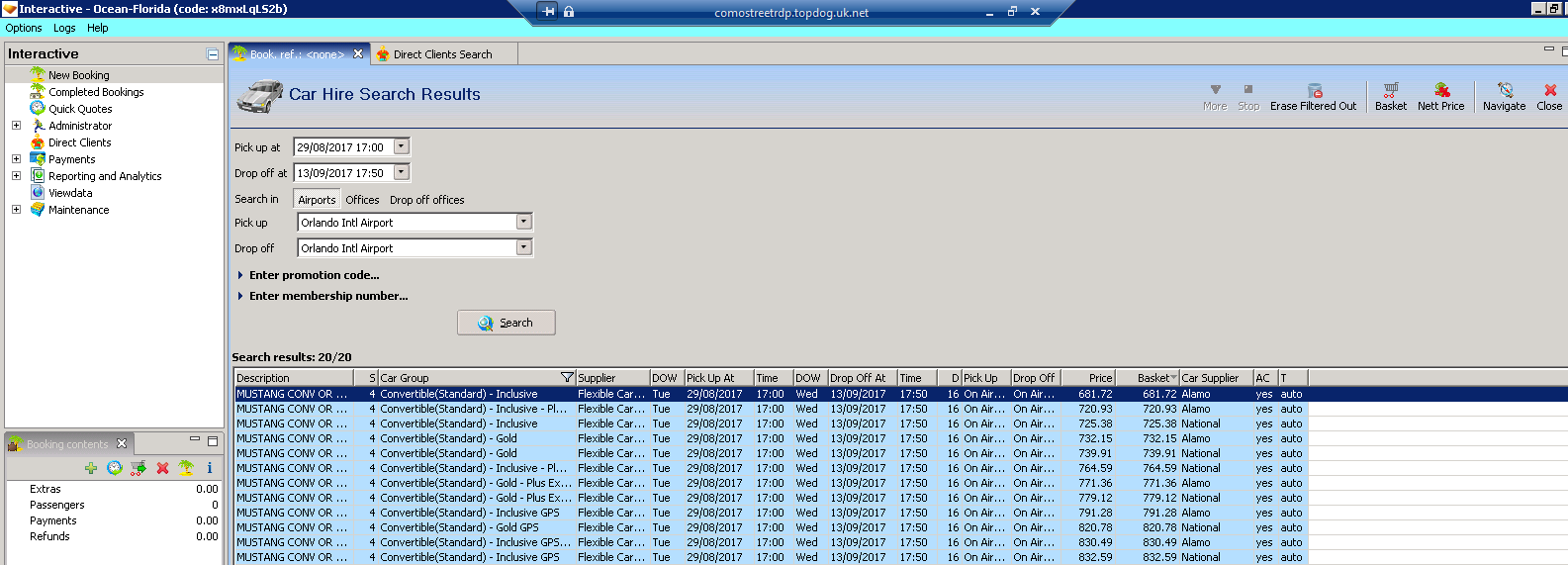This screenshot has height=565, width=1568.
Task: Switch to the Direct Clients Search tab
Action: click(442, 54)
